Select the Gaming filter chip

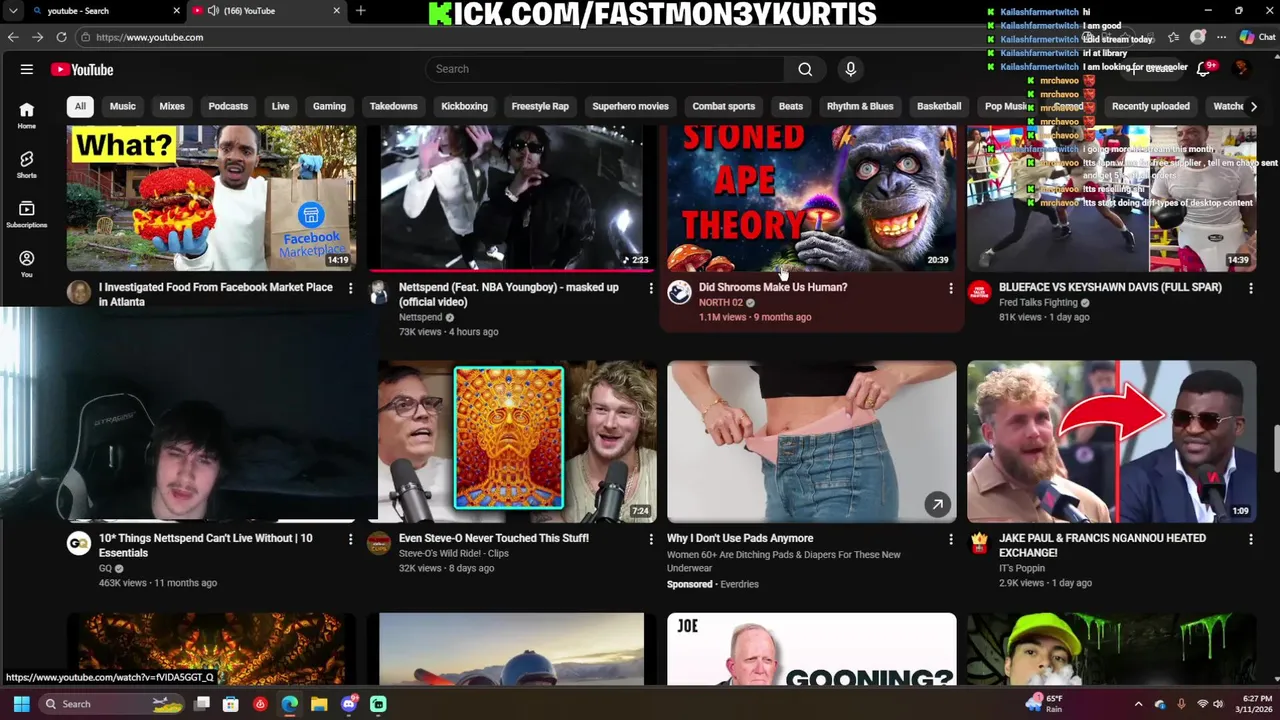(329, 106)
